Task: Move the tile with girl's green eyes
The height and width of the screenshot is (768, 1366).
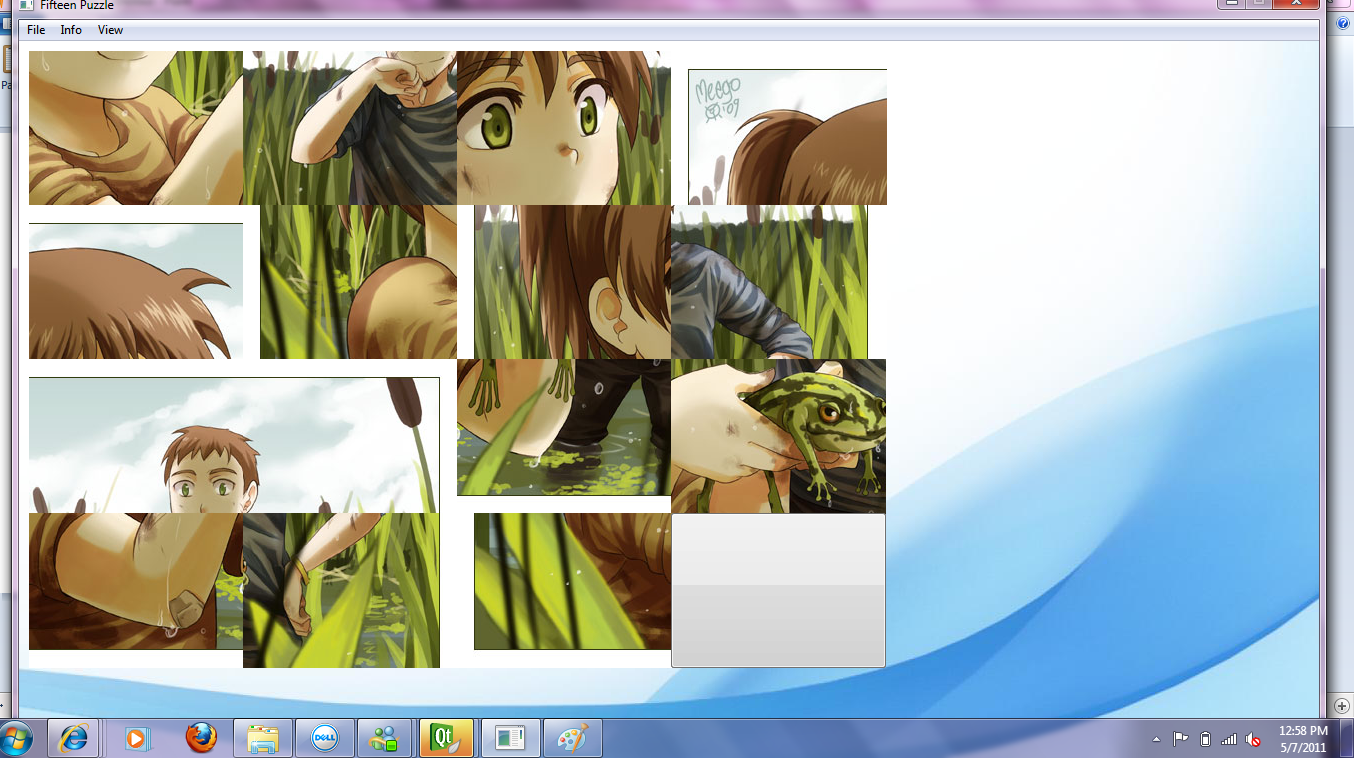Action: coord(564,128)
